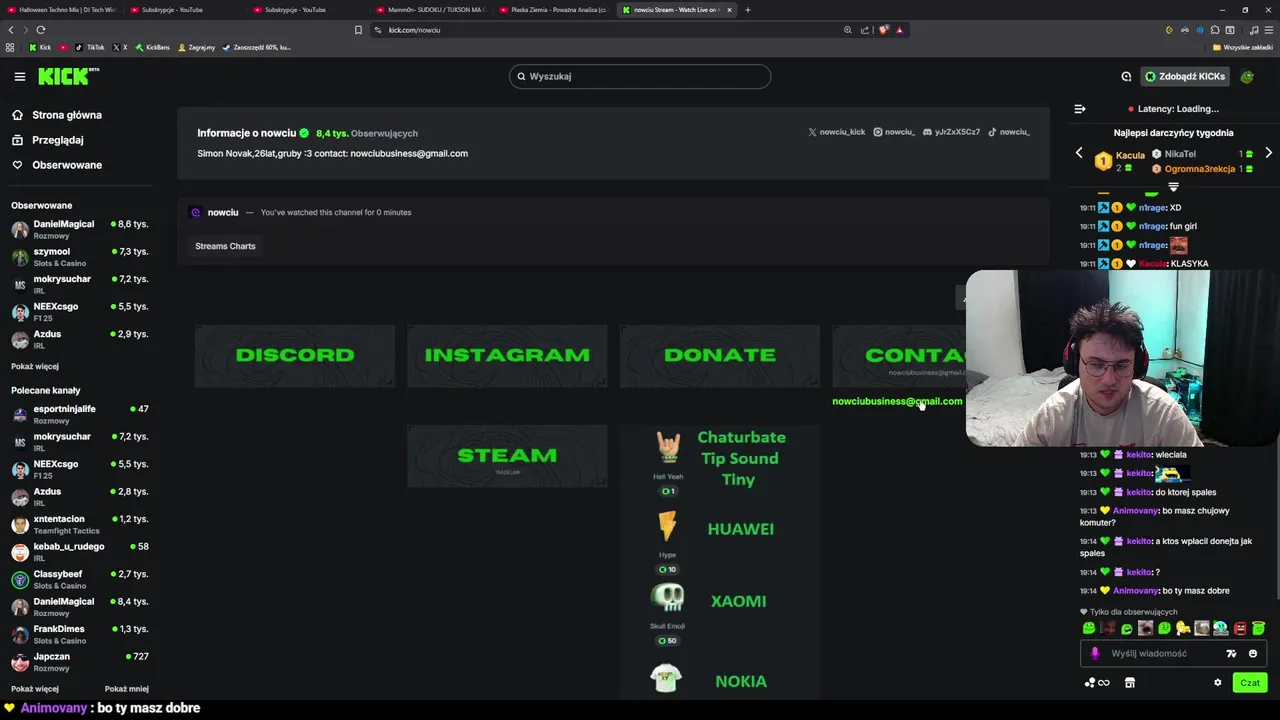
Task: Click the nowciu channel name in watch-time row
Action: pyautogui.click(x=223, y=212)
